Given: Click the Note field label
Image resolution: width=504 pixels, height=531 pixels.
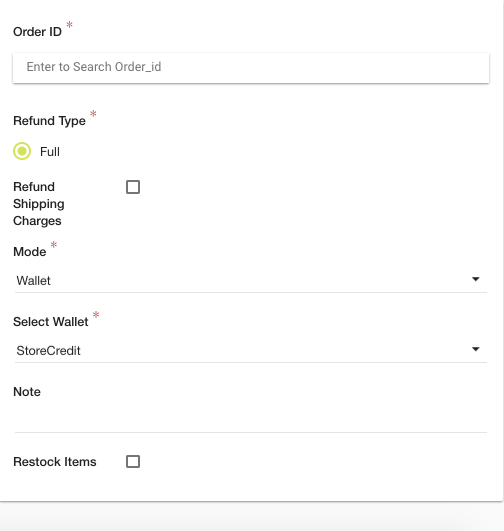Looking at the screenshot, I should pos(27,392).
